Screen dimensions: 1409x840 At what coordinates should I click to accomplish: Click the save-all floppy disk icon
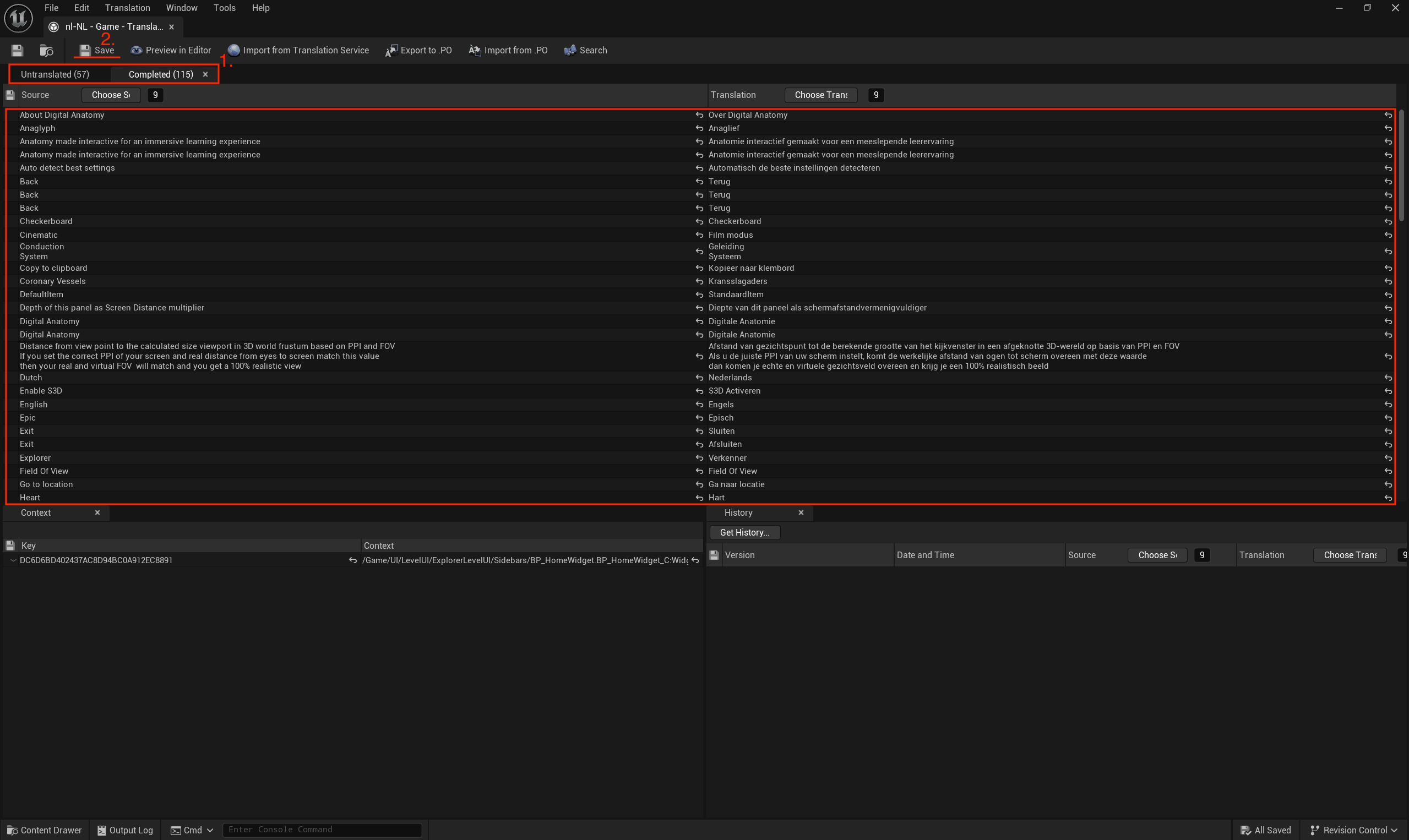point(17,51)
